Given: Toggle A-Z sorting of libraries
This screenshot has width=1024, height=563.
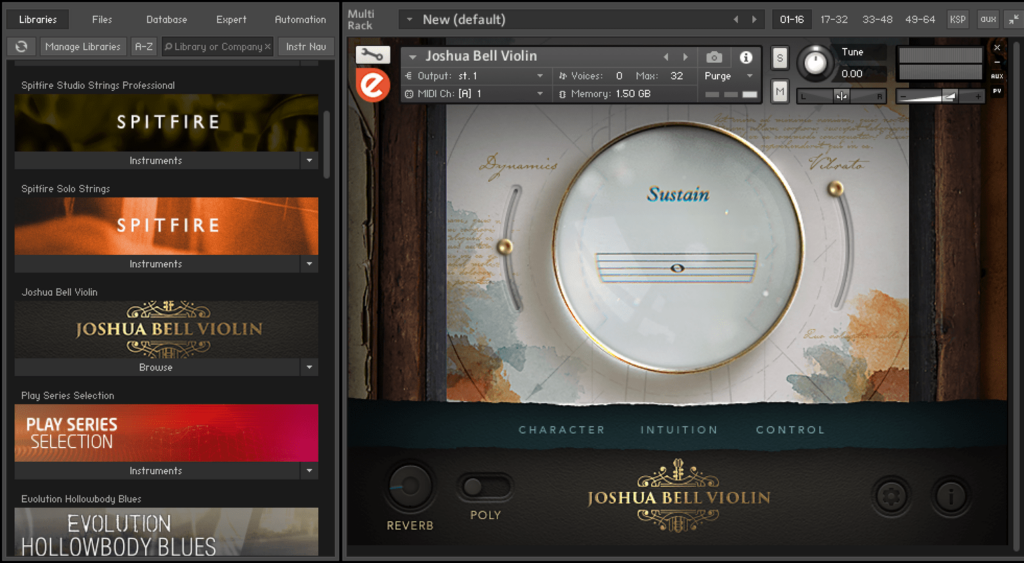Looking at the screenshot, I should [144, 46].
